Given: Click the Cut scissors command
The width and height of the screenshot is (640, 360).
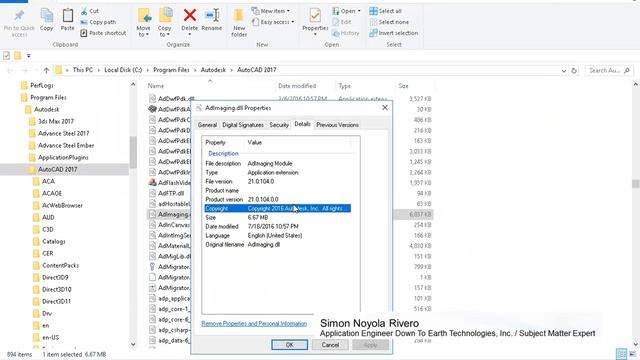Looking at the screenshot, I should pos(89,11).
